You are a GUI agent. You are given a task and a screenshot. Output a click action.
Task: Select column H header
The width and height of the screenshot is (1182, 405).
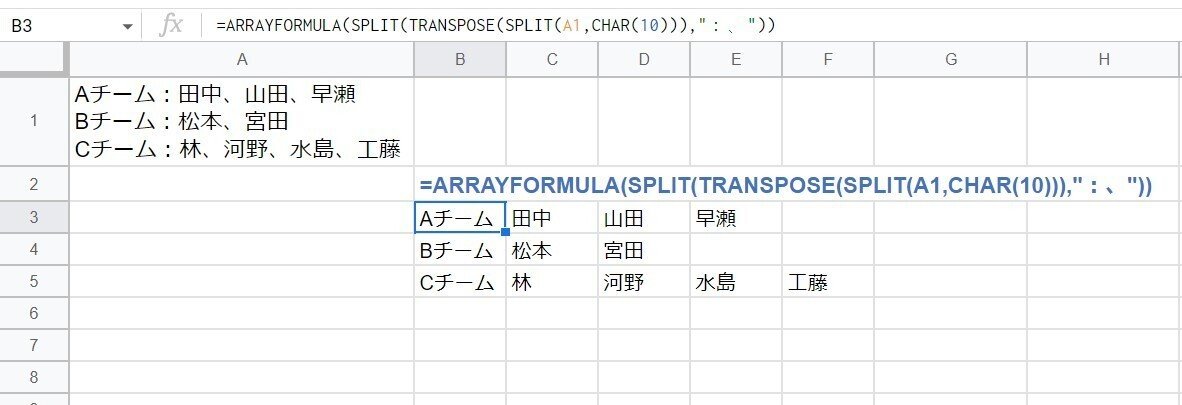[x=1104, y=60]
